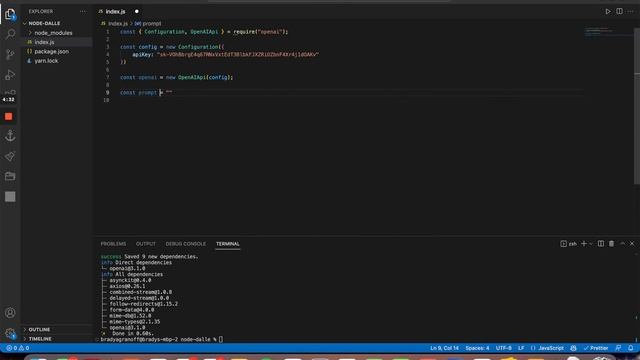
Task: Open the feedback status bar icon
Action: [x=618, y=348]
